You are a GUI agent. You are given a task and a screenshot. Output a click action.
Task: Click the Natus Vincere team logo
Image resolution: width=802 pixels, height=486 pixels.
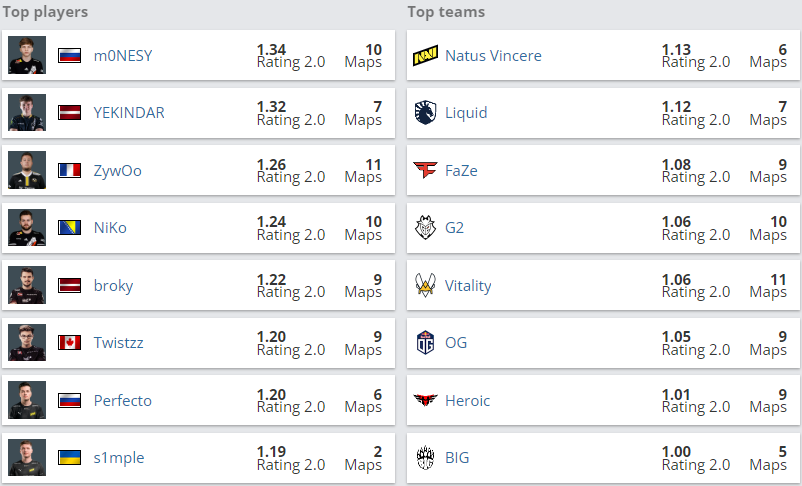click(x=426, y=55)
